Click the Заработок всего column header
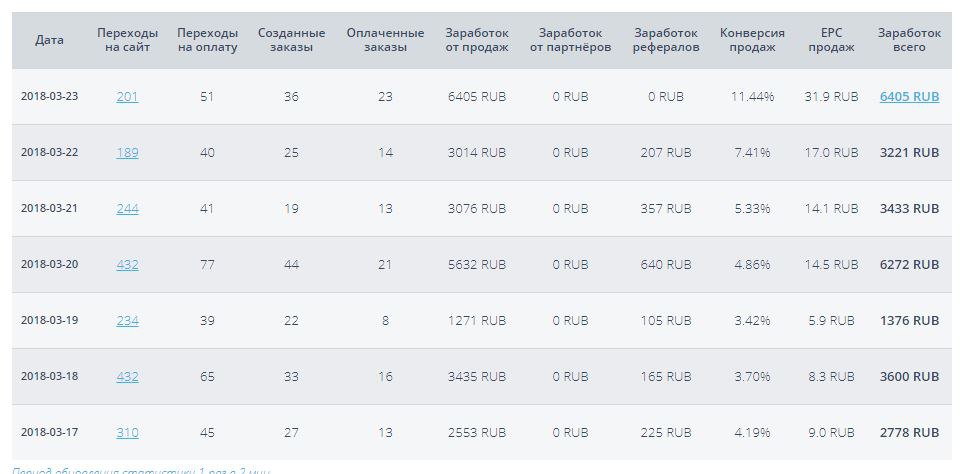This screenshot has height=474, width=960. click(x=909, y=40)
